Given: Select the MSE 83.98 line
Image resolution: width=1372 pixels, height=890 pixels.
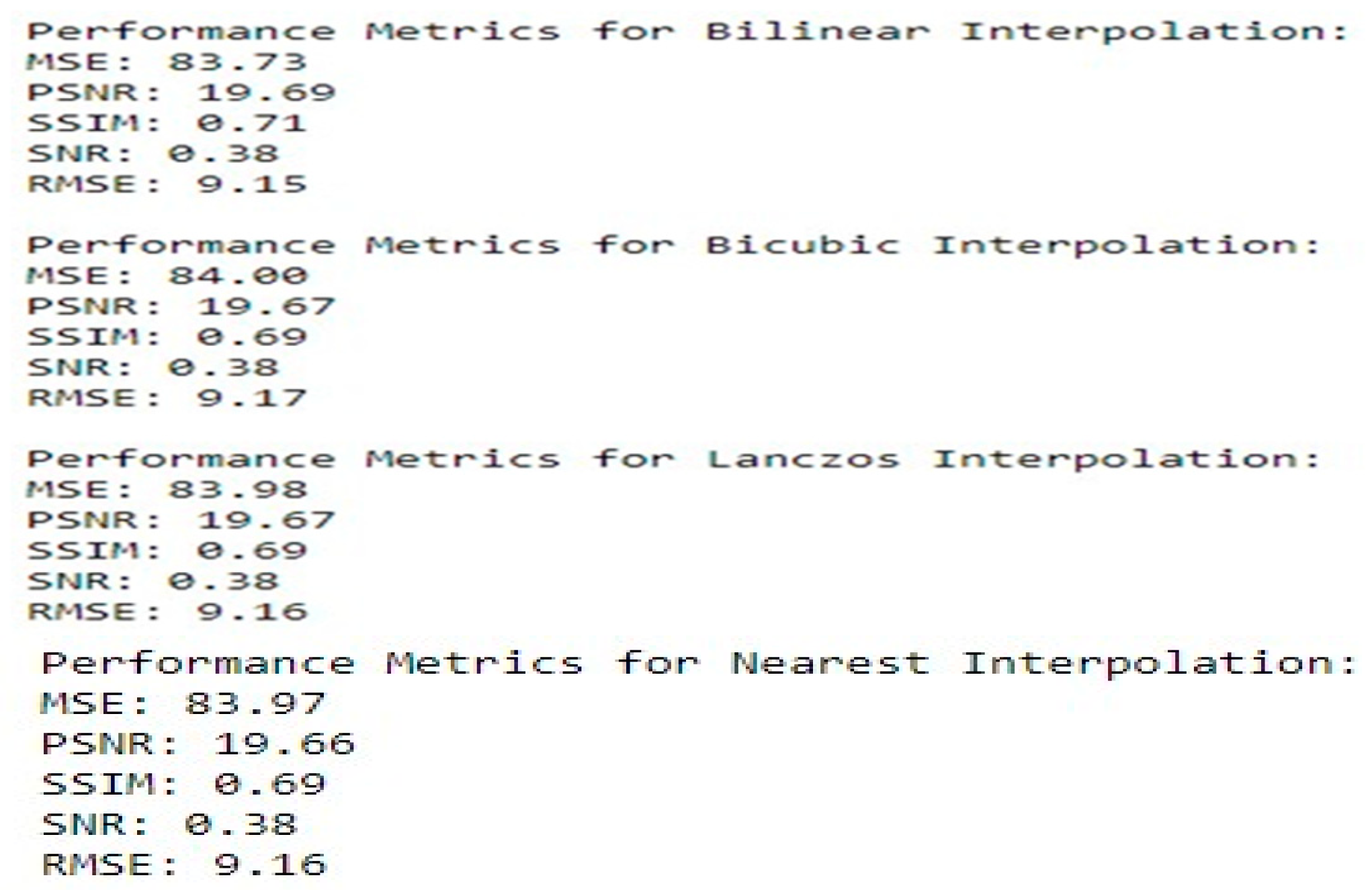Looking at the screenshot, I should (x=167, y=489).
